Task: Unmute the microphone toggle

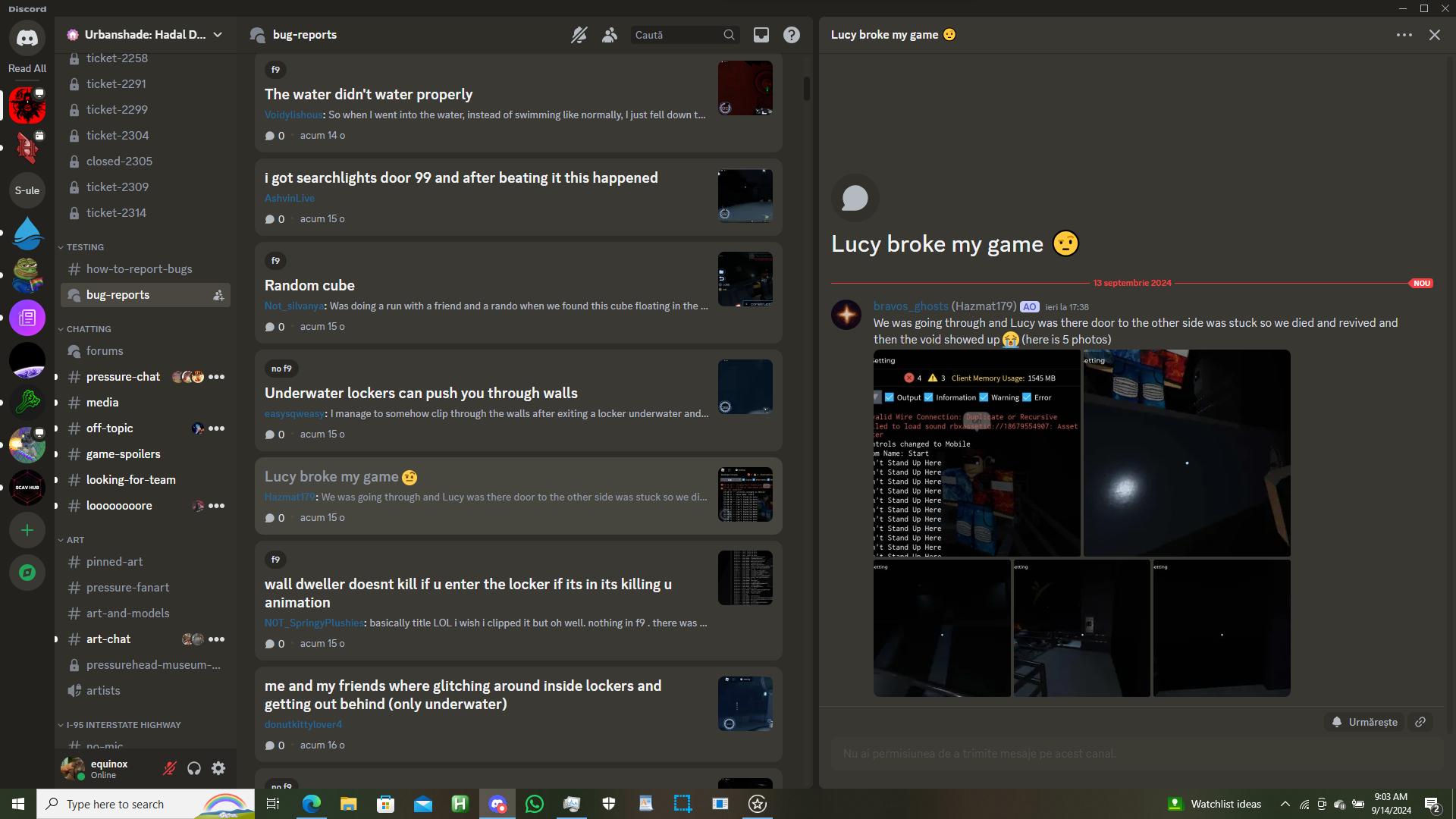Action: click(x=170, y=768)
